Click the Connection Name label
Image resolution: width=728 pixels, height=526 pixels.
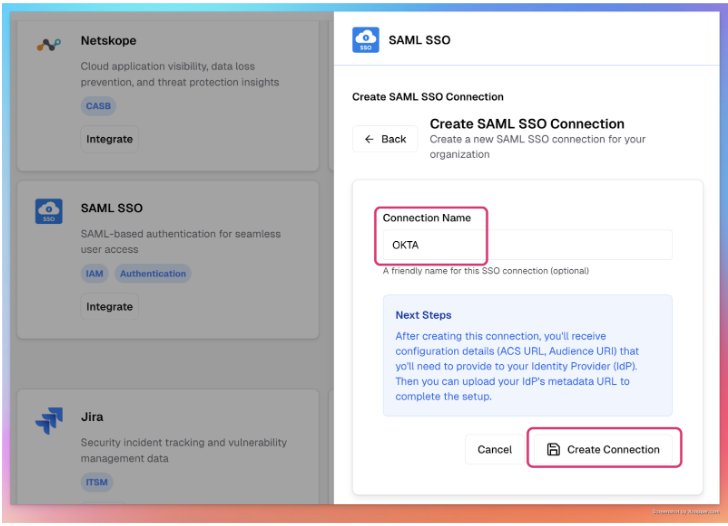coord(427,218)
